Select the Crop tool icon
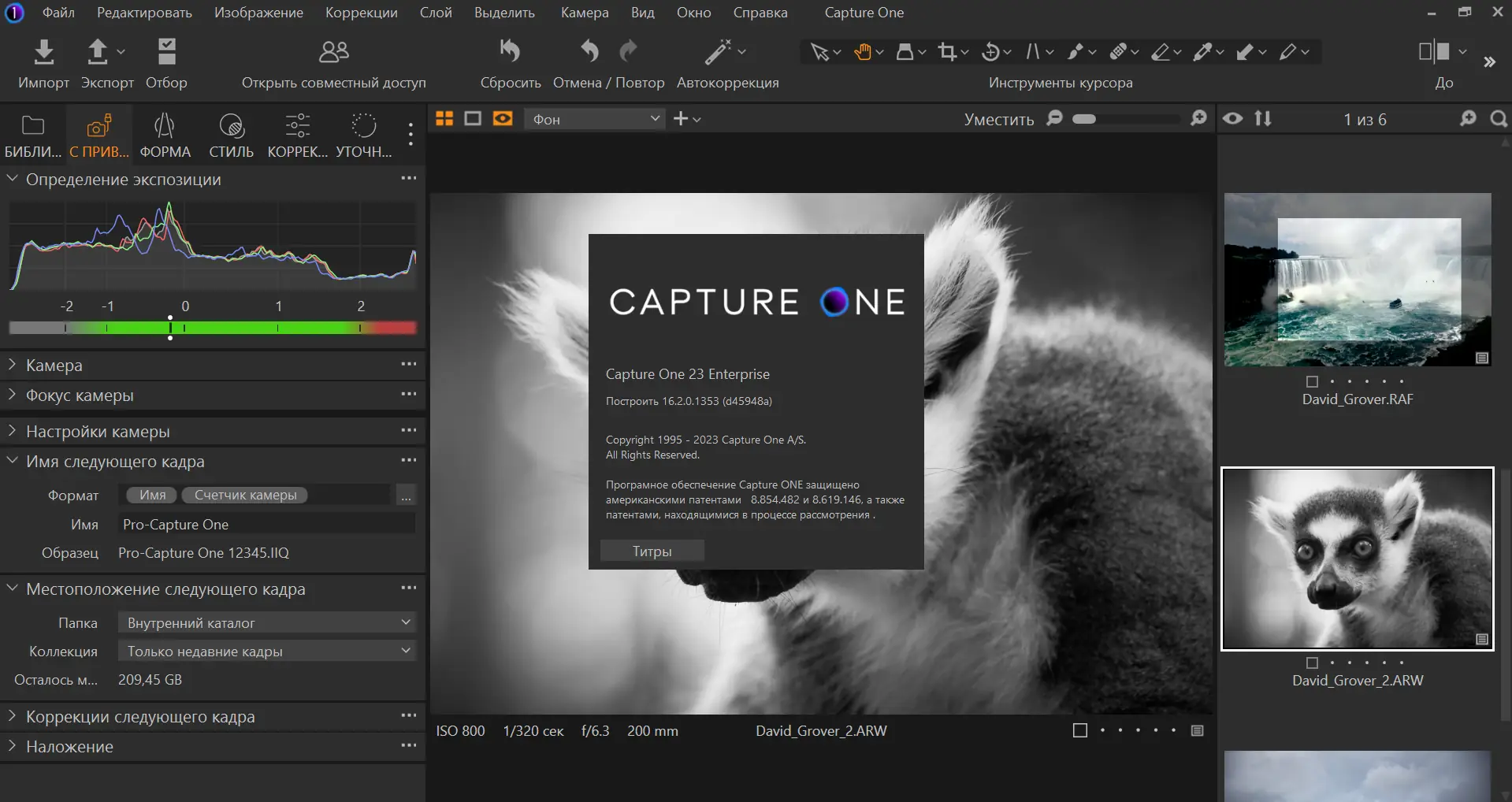This screenshot has width=1512, height=802. pos(947,52)
